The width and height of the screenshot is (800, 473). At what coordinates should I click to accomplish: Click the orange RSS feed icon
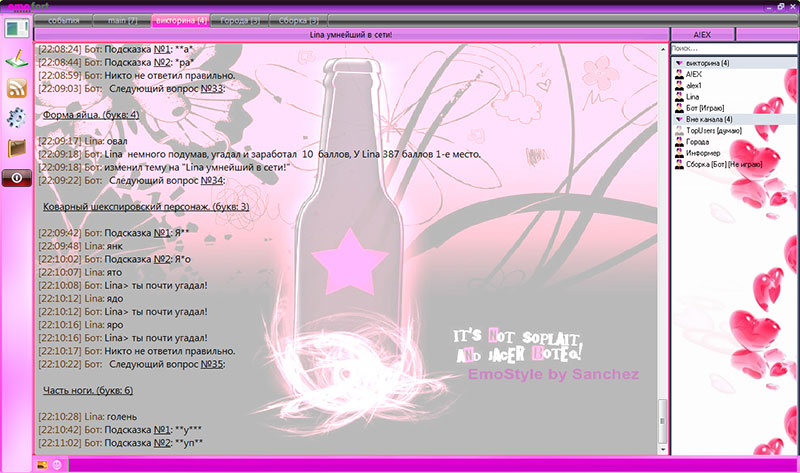tap(17, 88)
